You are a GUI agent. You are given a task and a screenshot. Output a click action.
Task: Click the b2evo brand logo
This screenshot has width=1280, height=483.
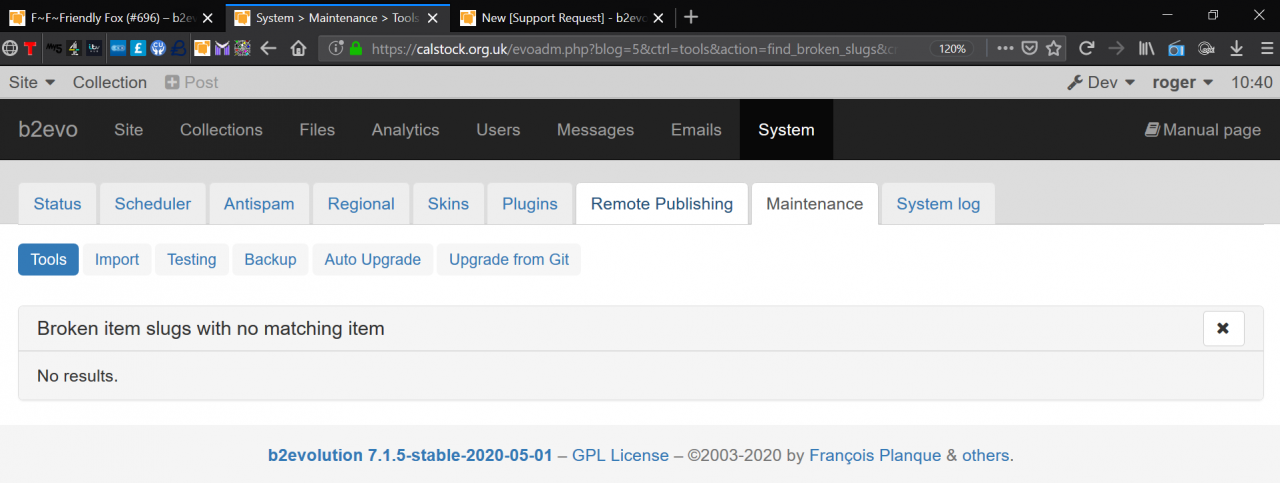click(x=48, y=129)
